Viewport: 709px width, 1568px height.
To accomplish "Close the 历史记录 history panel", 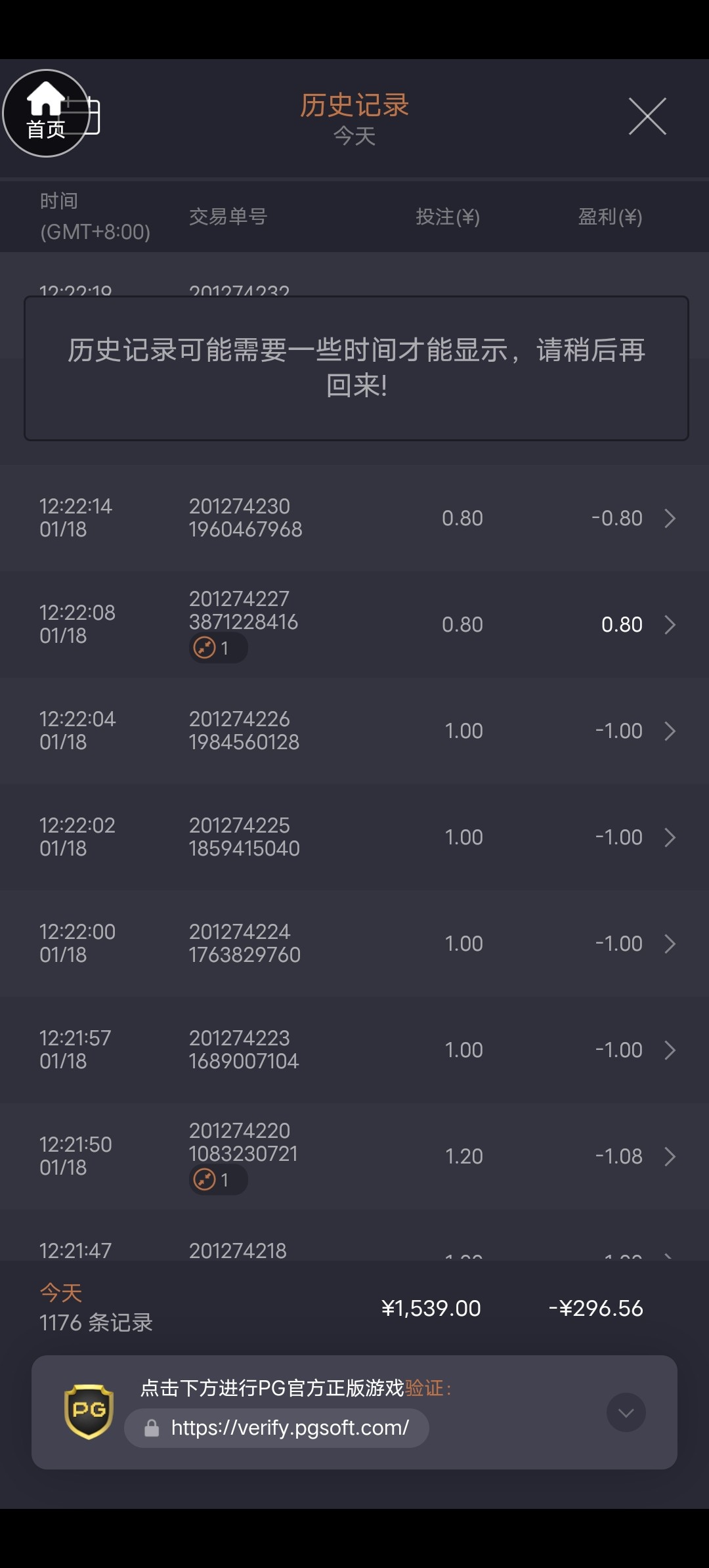I will pos(647,116).
